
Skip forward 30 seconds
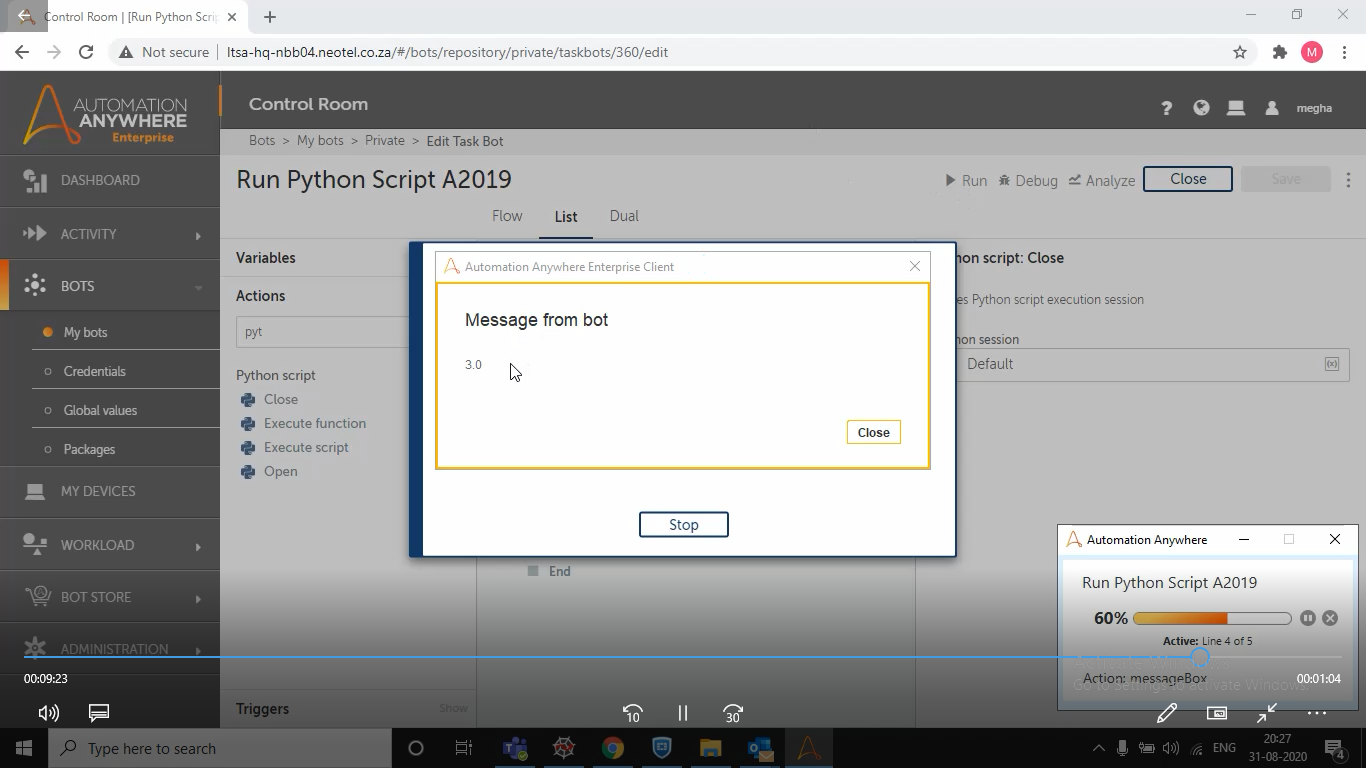tap(733, 713)
